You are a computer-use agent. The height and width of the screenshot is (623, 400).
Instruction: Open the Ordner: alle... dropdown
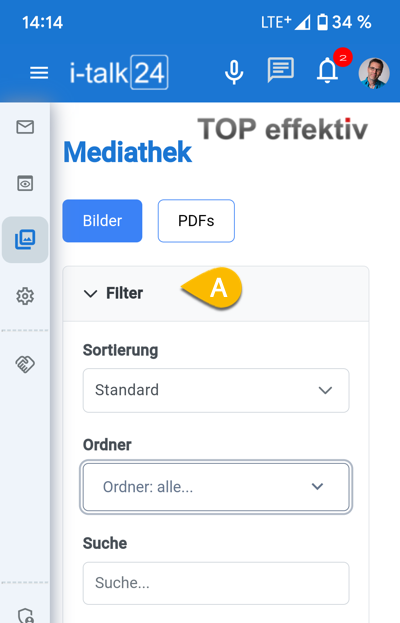click(x=216, y=487)
